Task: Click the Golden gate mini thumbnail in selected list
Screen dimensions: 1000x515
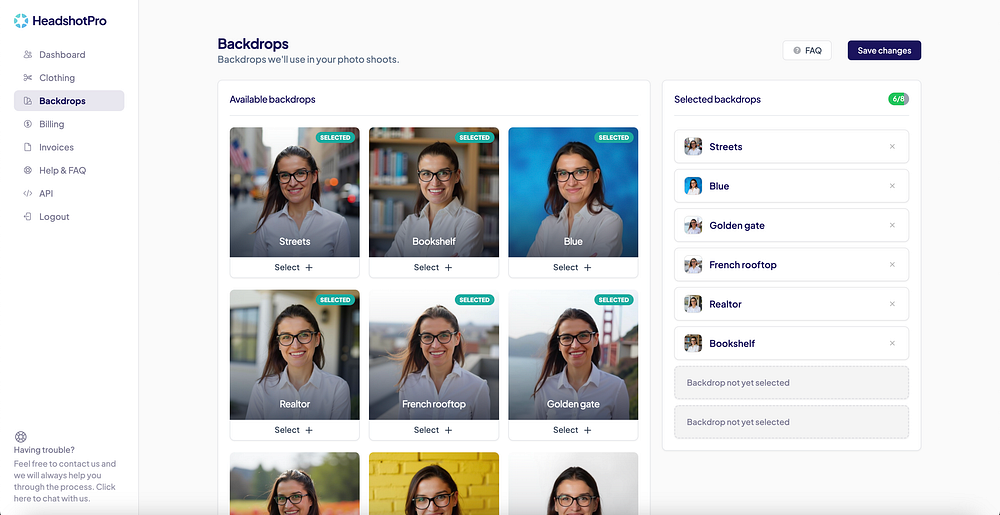Action: (693, 225)
